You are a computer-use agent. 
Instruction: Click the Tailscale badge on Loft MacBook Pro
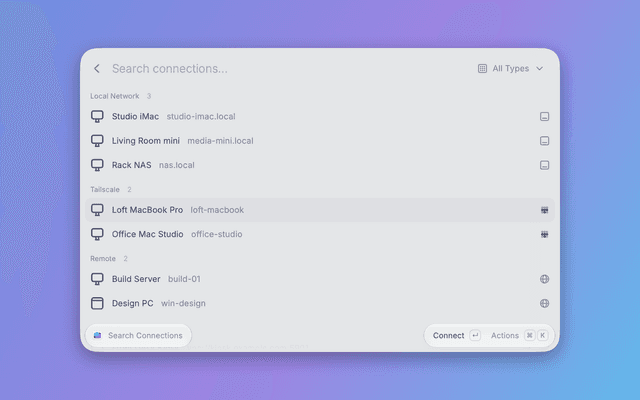544,210
